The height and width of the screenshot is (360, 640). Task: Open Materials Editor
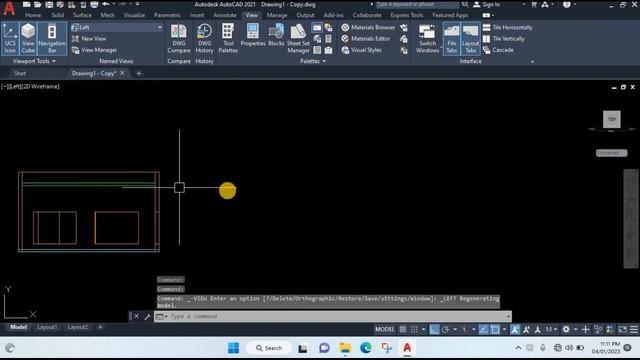click(x=366, y=38)
